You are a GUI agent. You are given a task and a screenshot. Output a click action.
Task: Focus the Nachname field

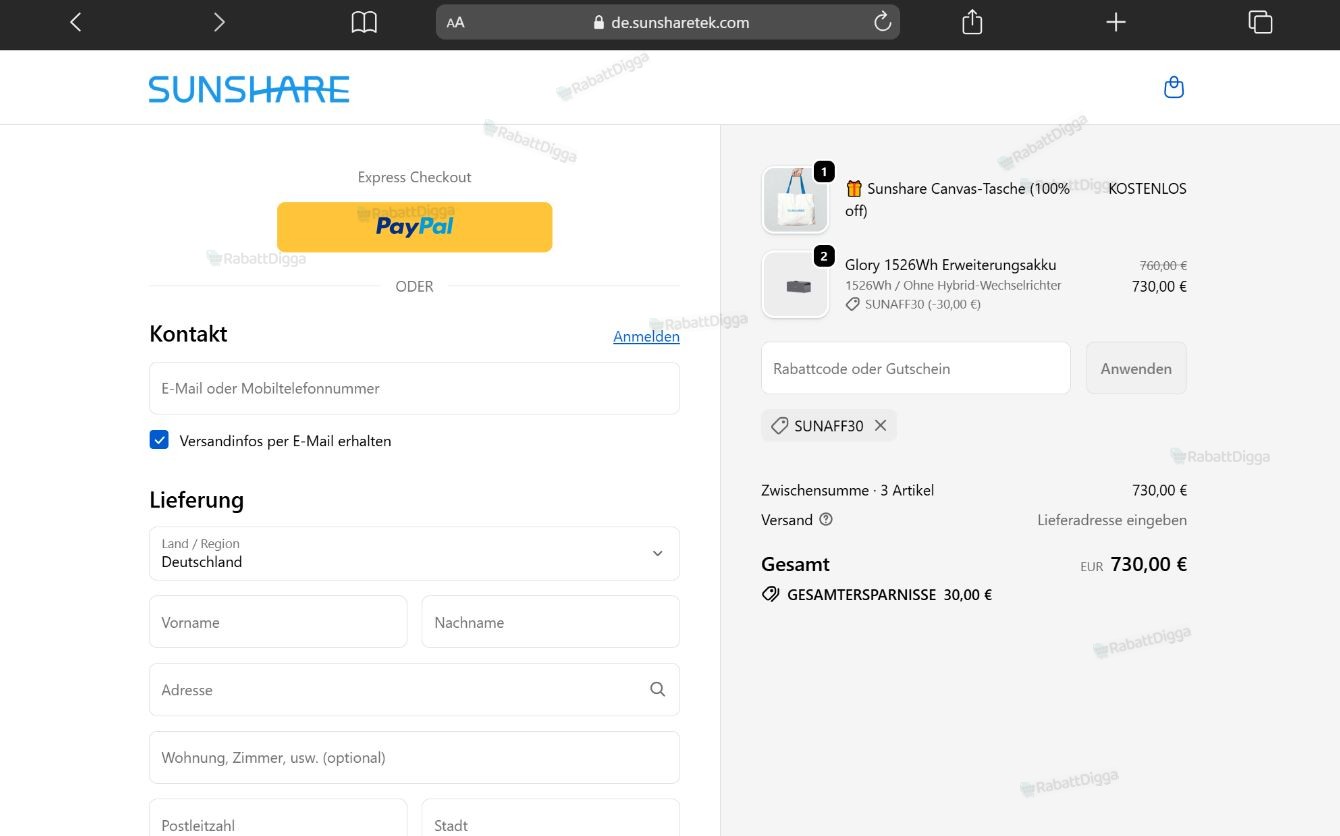[551, 622]
